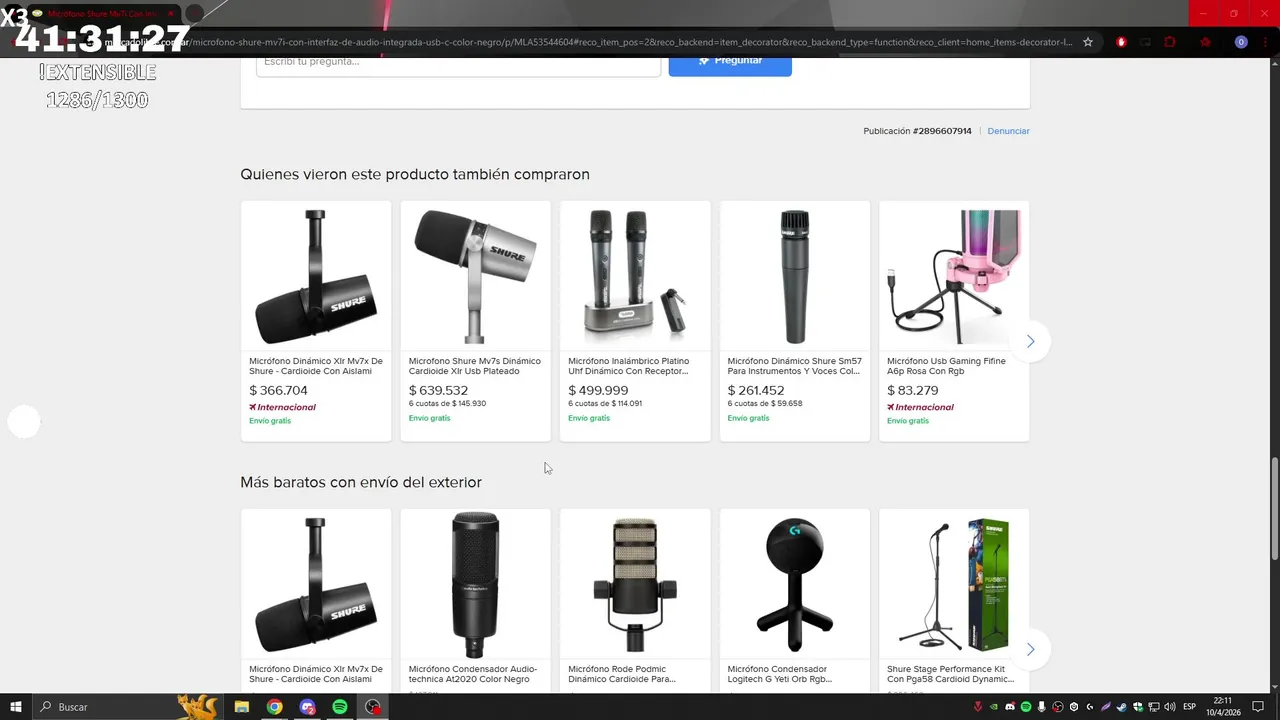Open the Logitech G HUB tray icon
The height and width of the screenshot is (720, 1280).
[1090, 707]
